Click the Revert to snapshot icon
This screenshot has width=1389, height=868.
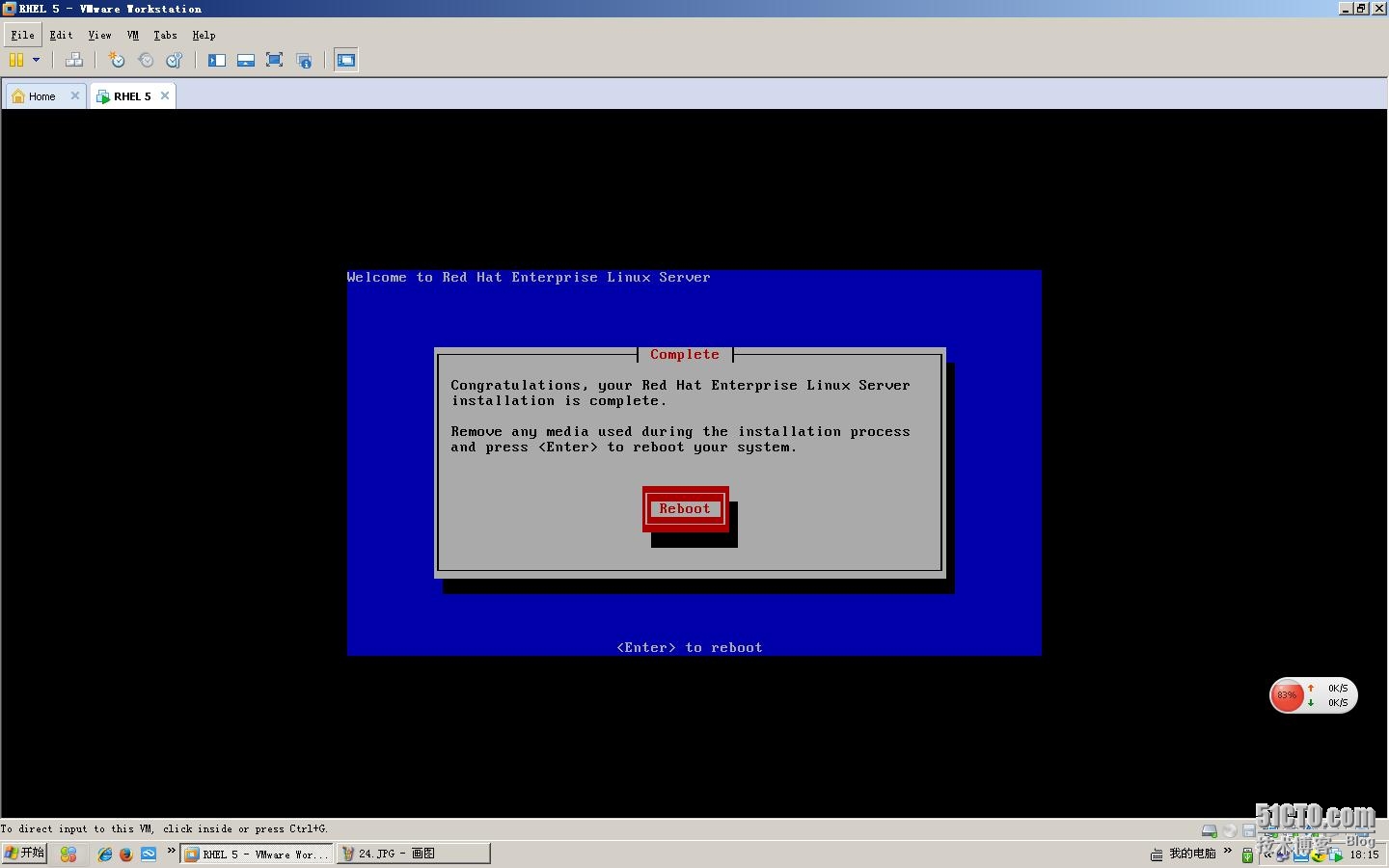[x=146, y=60]
